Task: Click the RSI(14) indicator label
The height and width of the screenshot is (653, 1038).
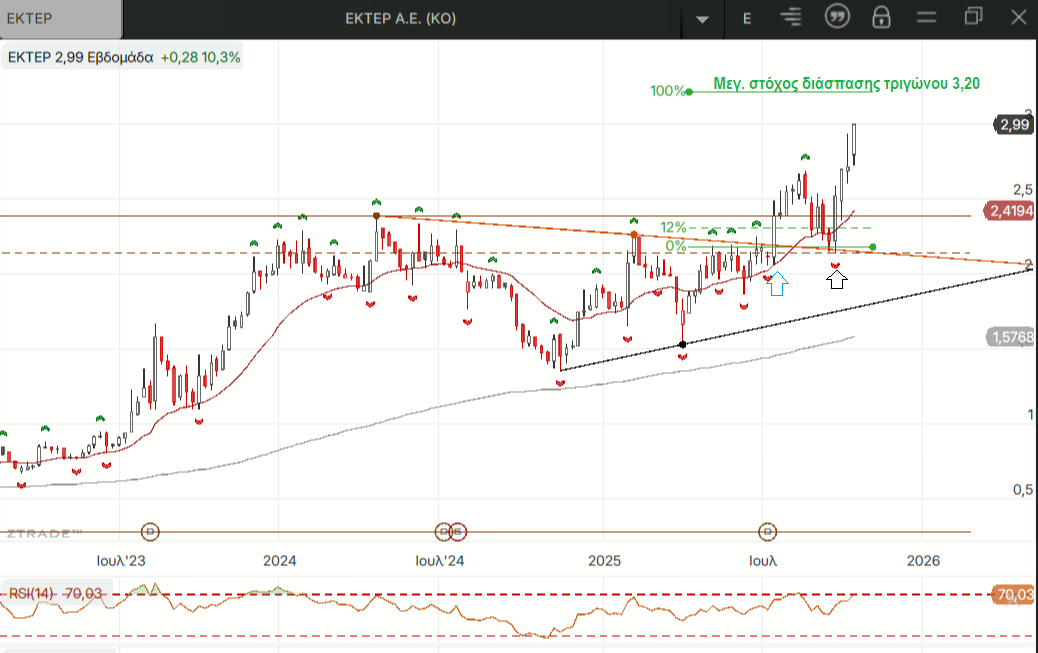Action: click(x=34, y=593)
